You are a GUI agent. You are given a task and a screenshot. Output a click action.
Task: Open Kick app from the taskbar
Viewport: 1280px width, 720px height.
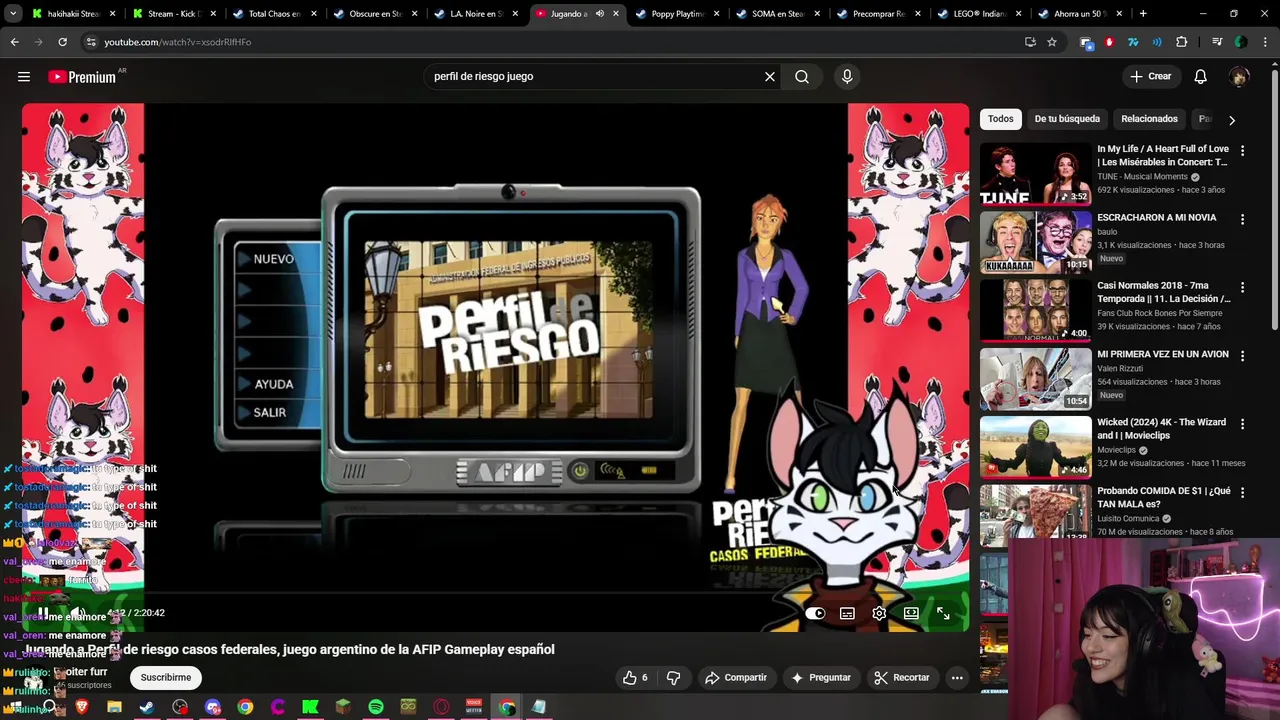point(310,707)
